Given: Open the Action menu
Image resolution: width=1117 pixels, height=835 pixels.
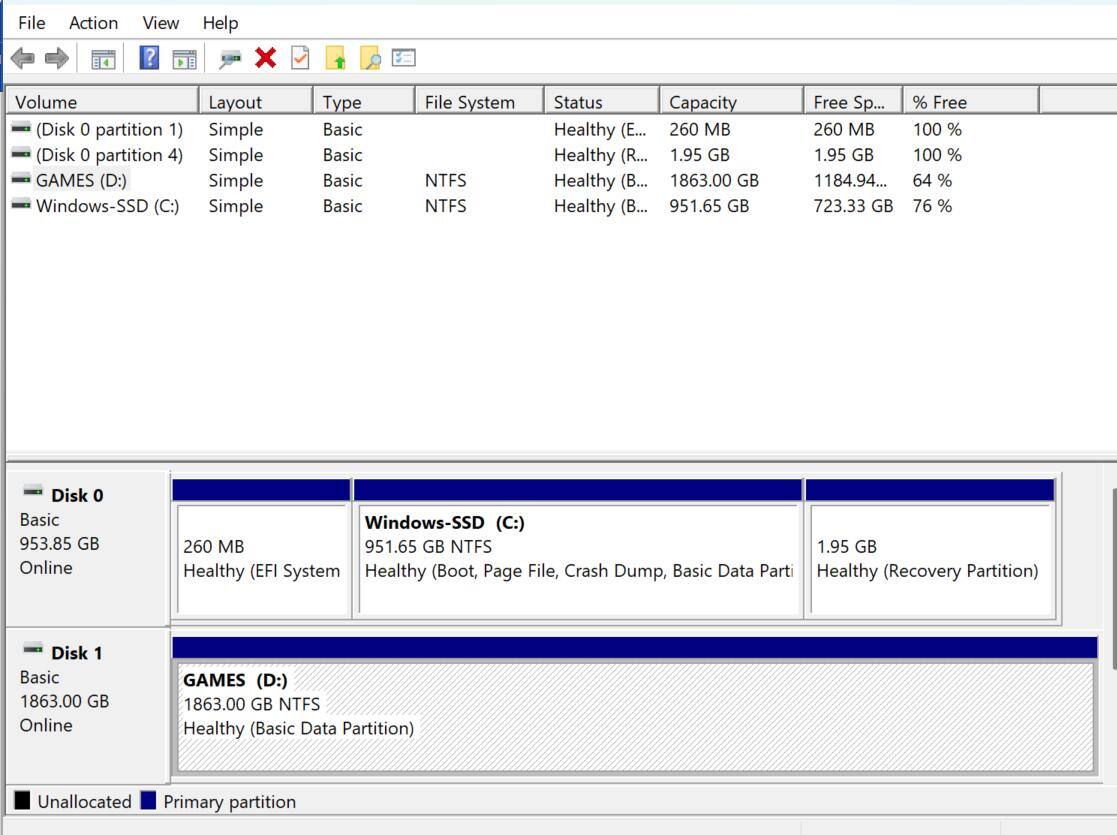Looking at the screenshot, I should pyautogui.click(x=93, y=22).
